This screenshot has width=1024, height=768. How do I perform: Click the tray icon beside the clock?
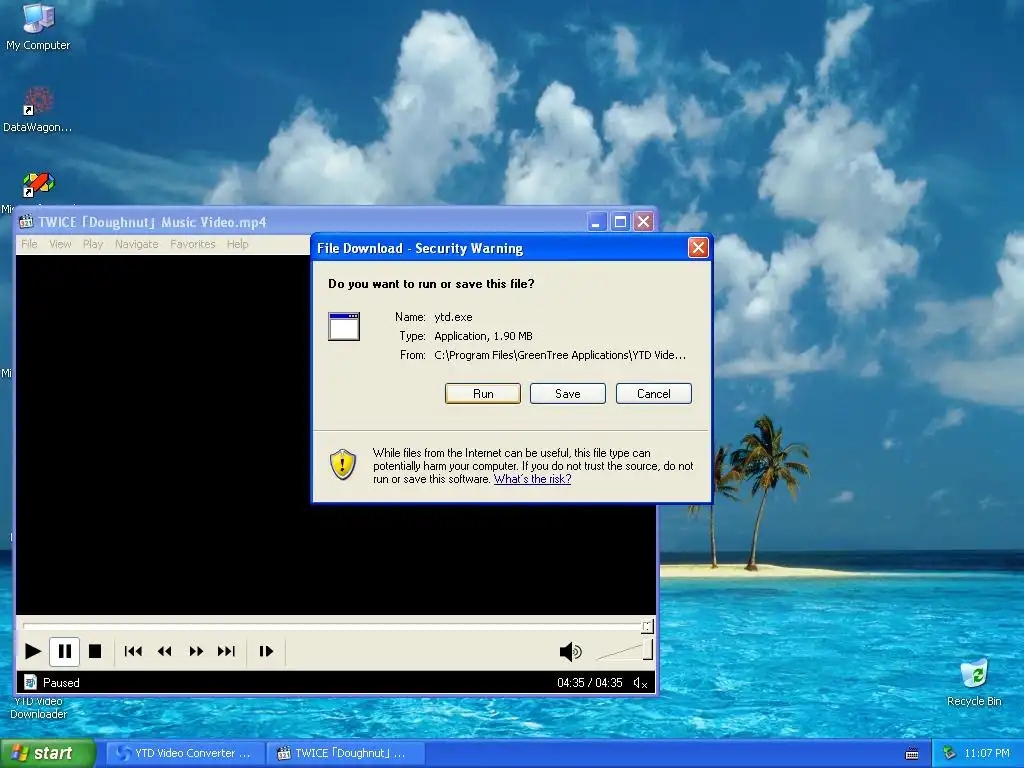[950, 753]
